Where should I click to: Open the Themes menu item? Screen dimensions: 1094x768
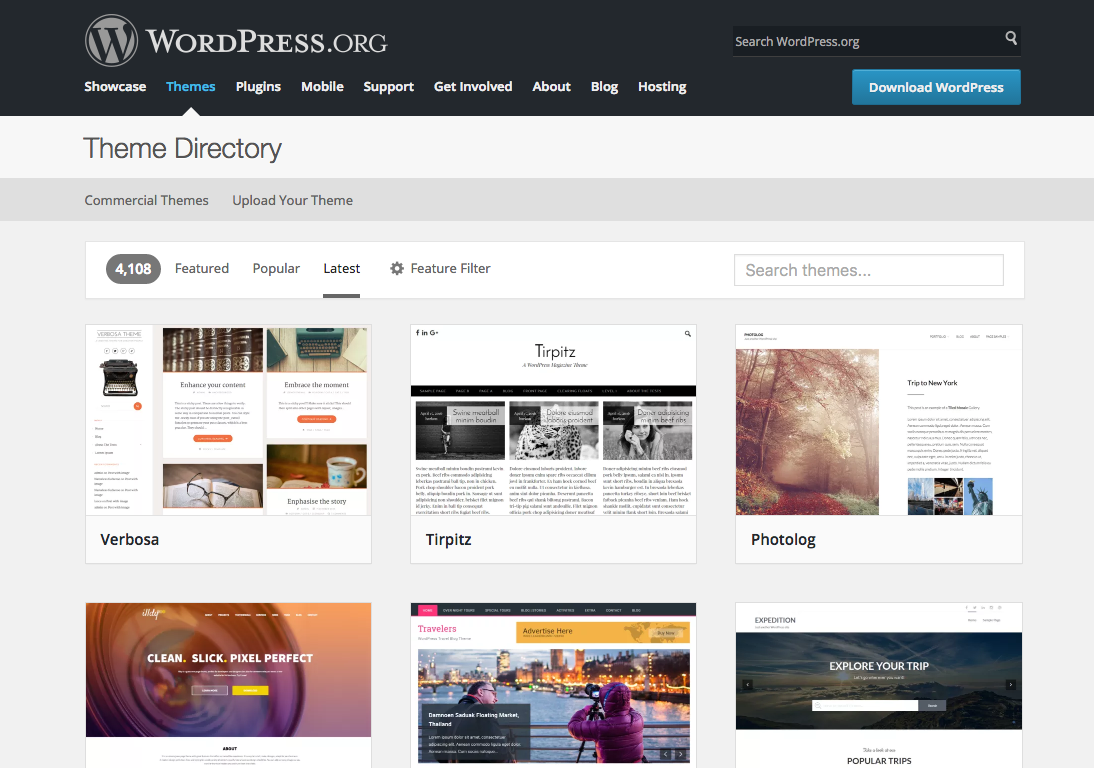click(190, 86)
